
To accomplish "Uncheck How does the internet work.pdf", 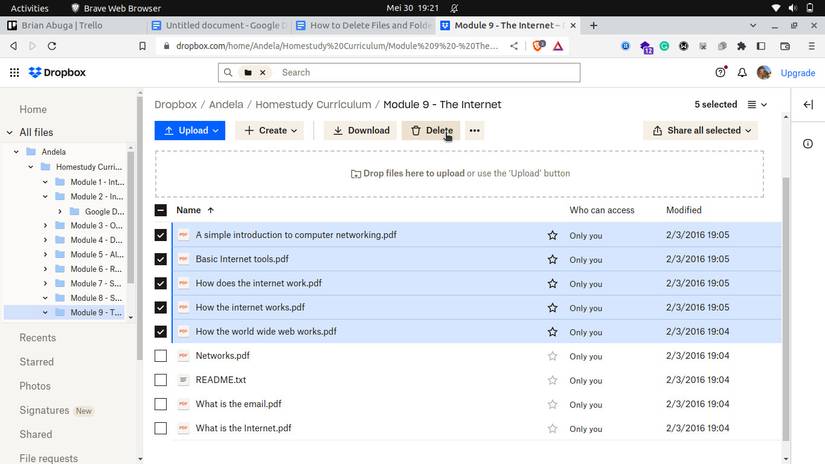I will coord(160,284).
